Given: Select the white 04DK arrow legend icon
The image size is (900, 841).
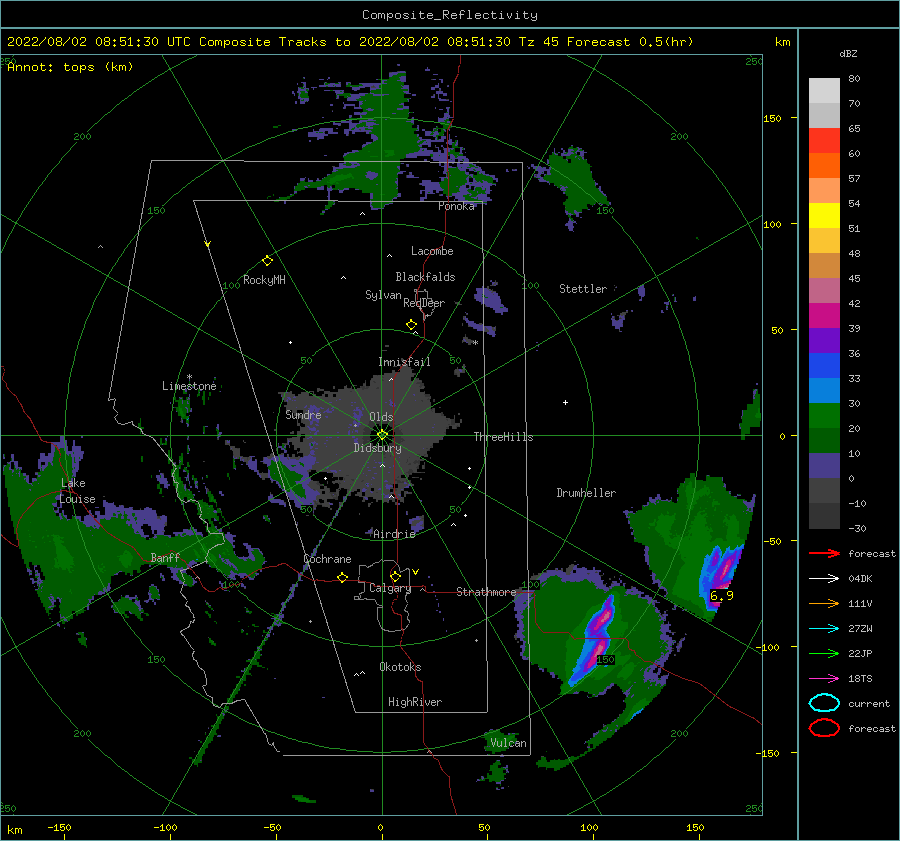Looking at the screenshot, I should click(x=824, y=578).
